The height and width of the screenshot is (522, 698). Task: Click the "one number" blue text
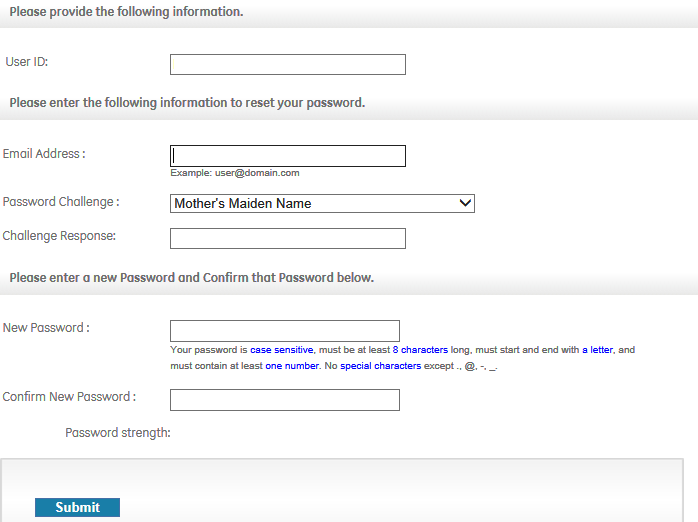point(286,367)
